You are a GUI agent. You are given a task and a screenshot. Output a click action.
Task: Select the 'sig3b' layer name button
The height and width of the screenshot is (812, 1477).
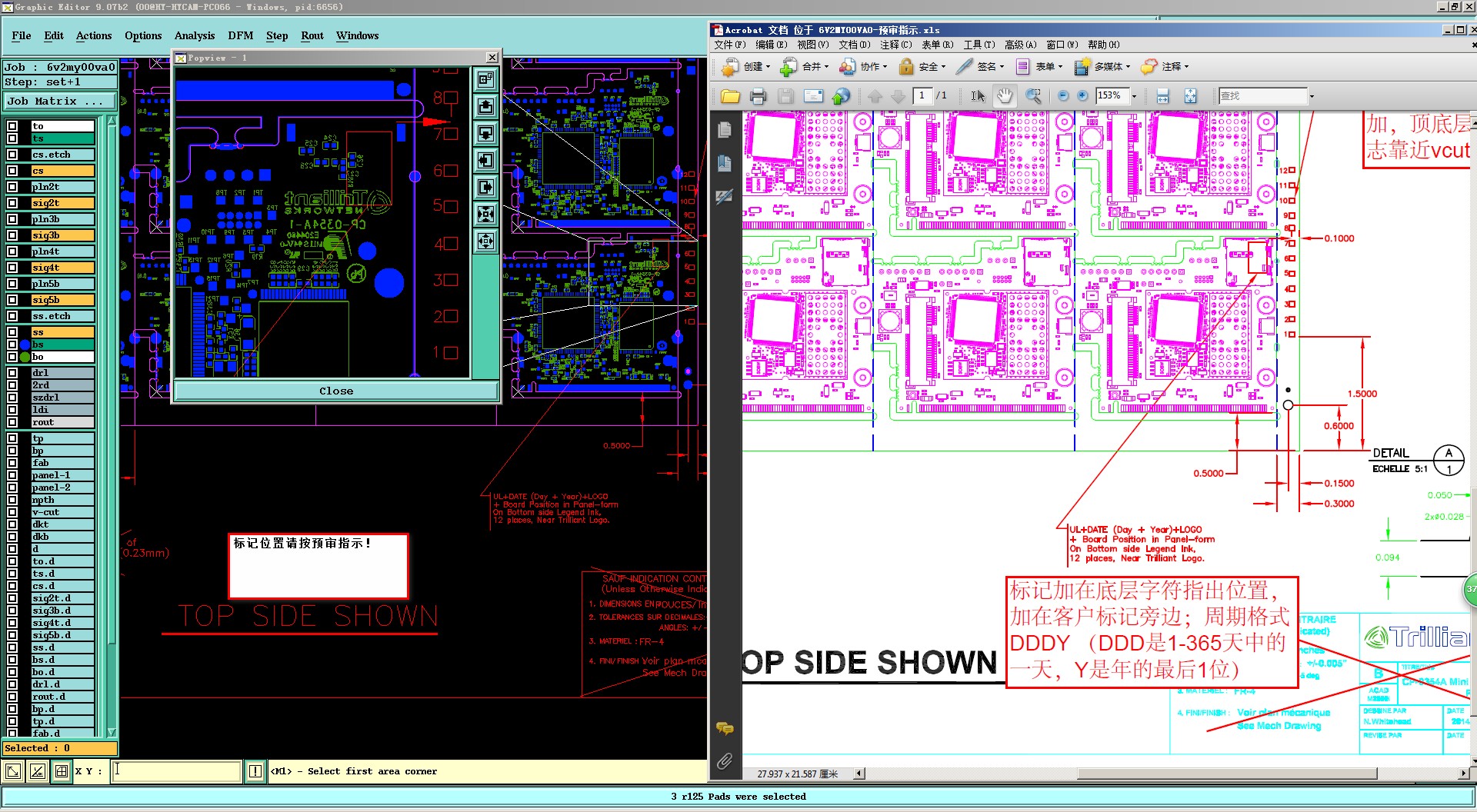(x=62, y=235)
